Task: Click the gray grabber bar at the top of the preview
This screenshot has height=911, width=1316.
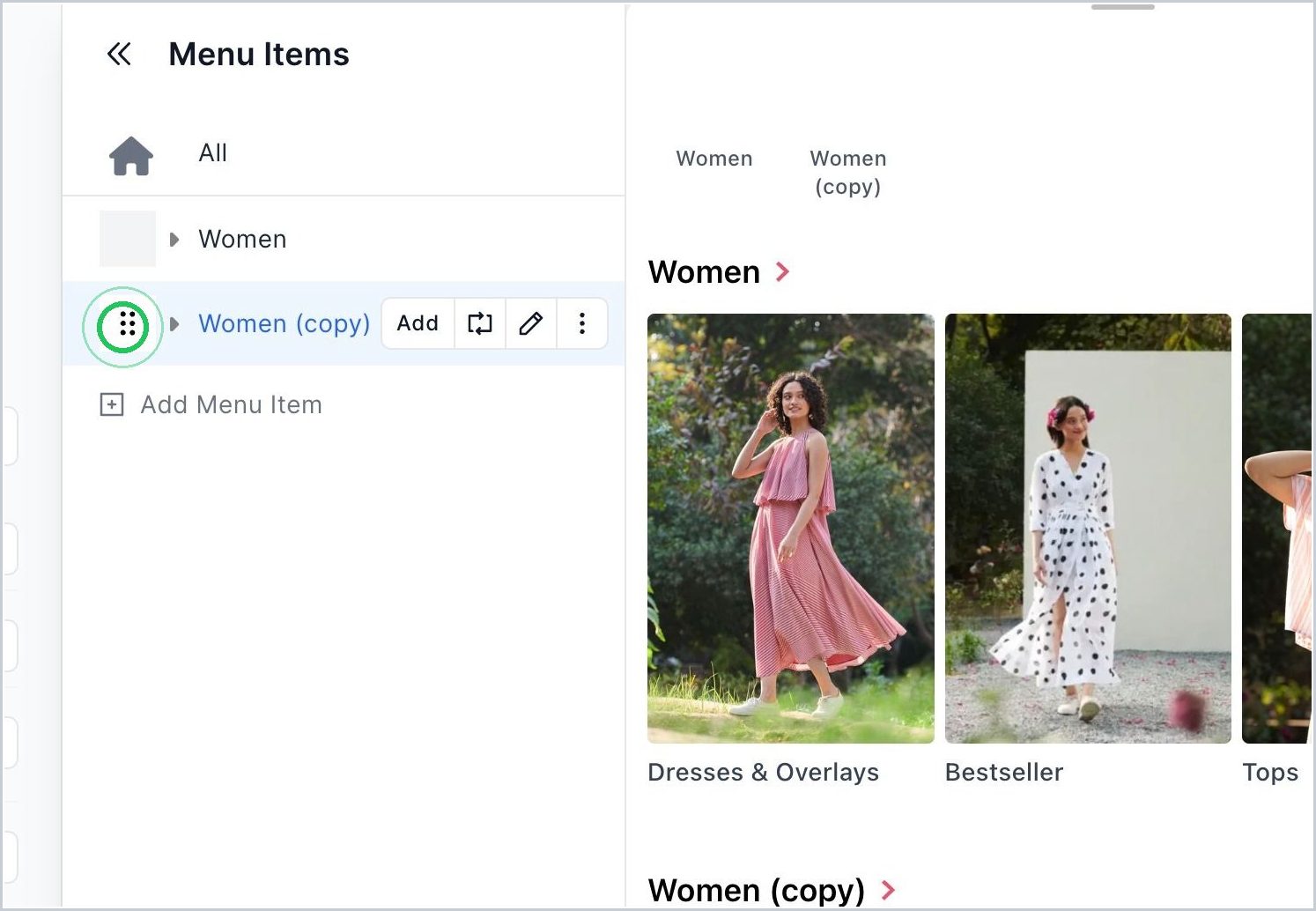Action: point(1123,7)
